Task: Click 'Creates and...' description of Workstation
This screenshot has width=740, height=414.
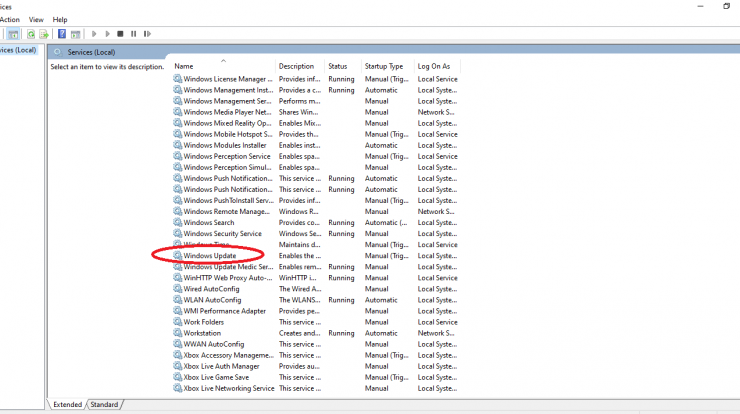Action: [x=299, y=333]
